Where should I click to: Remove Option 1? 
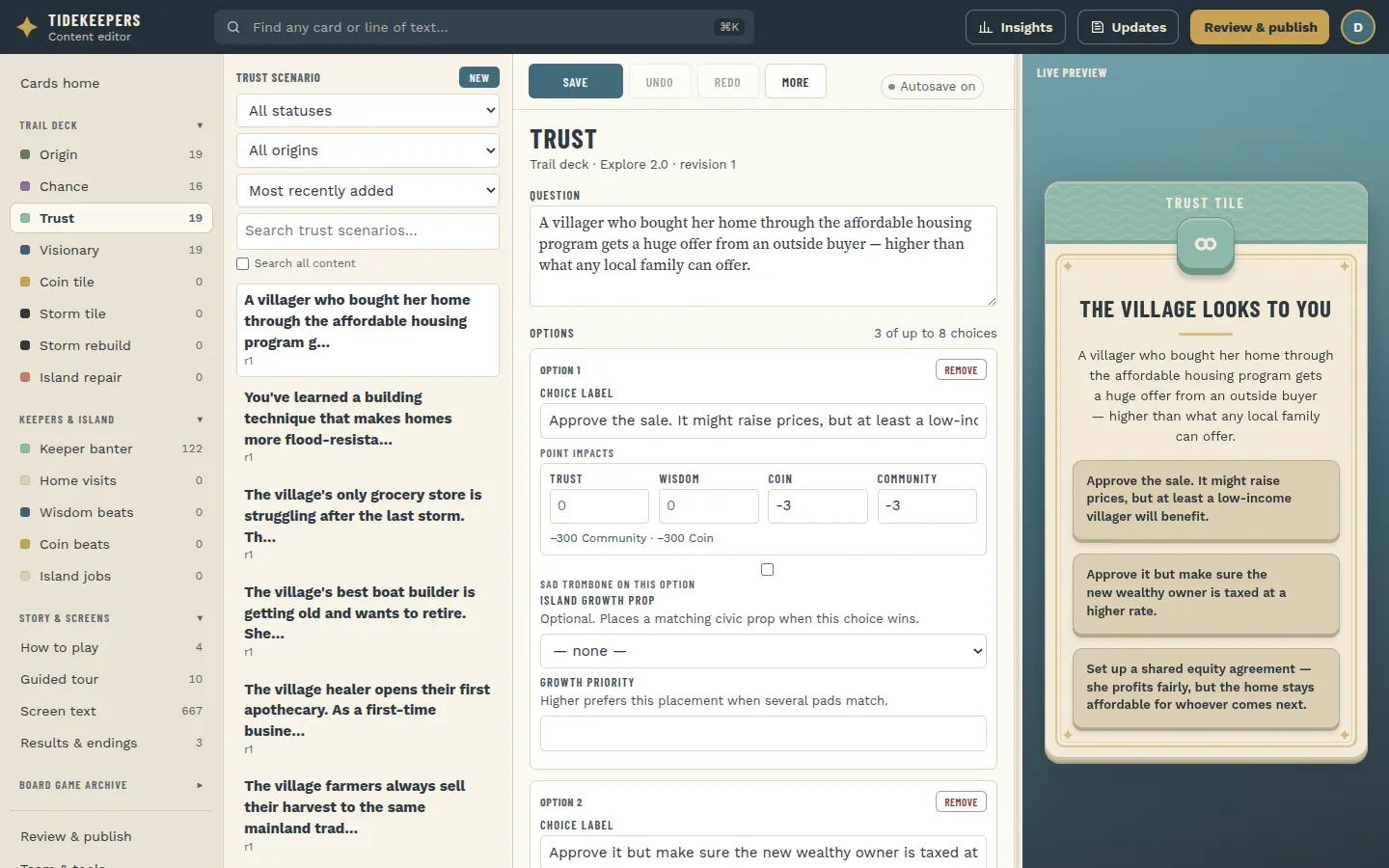point(961,370)
